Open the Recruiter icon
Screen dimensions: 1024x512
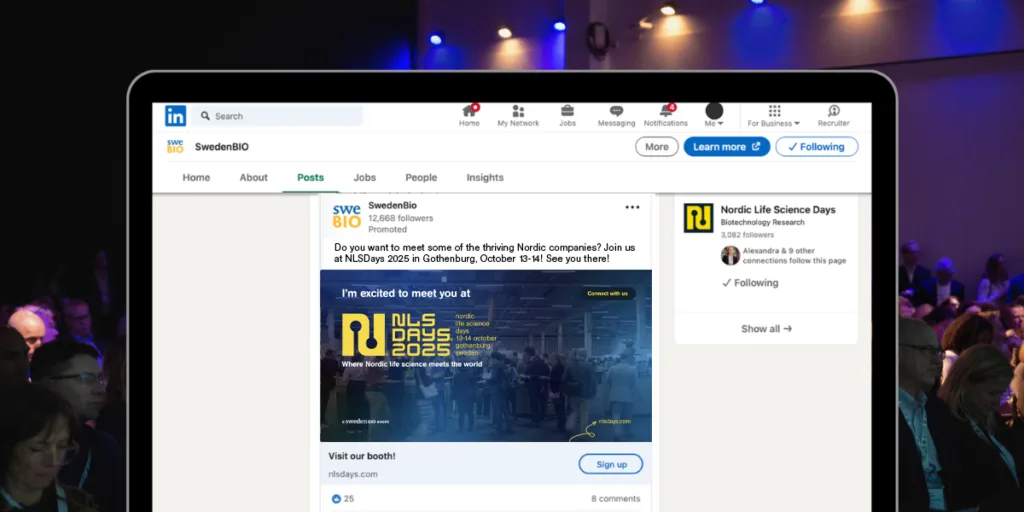tap(833, 115)
